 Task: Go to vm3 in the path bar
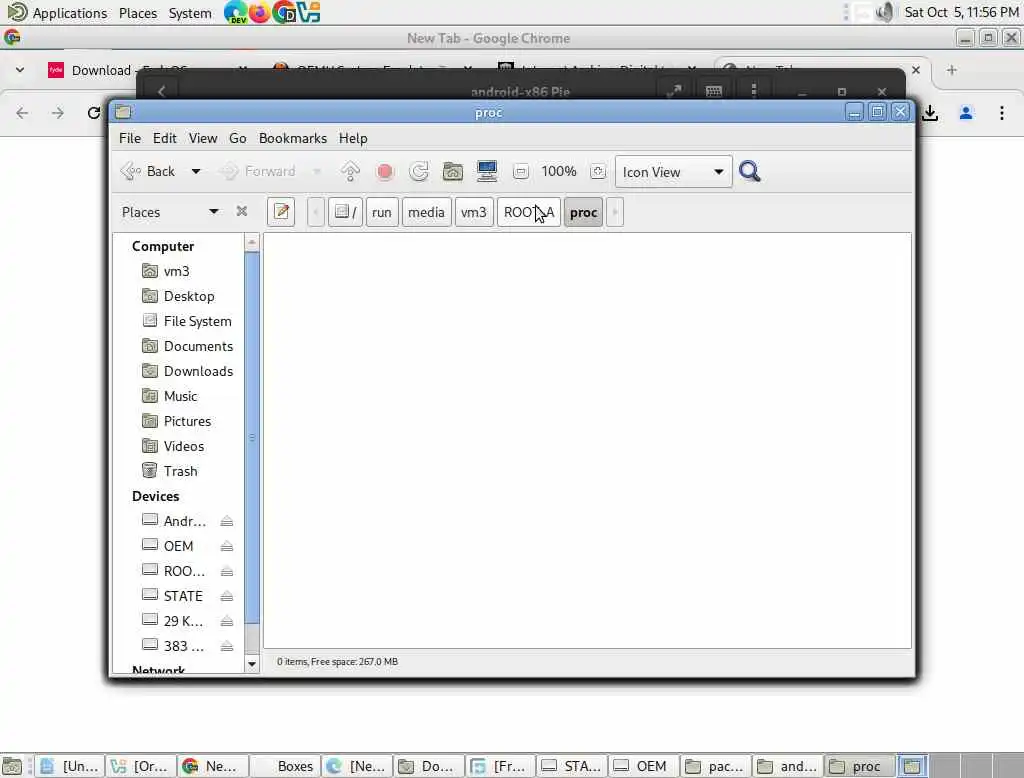[x=473, y=212]
